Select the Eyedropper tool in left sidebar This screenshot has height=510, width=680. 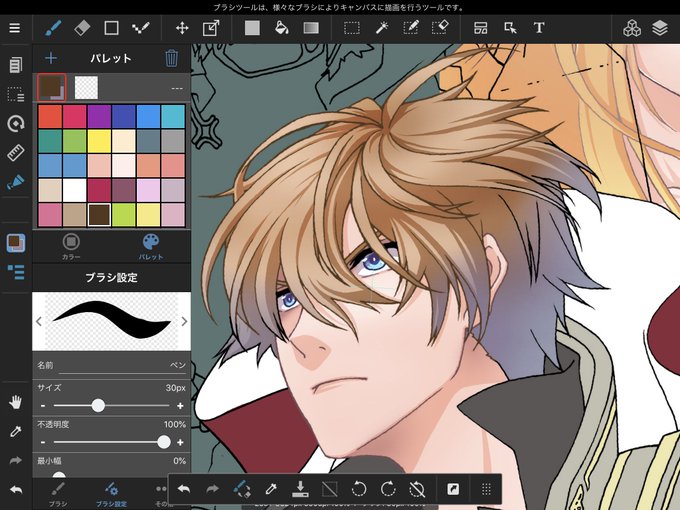(16, 432)
